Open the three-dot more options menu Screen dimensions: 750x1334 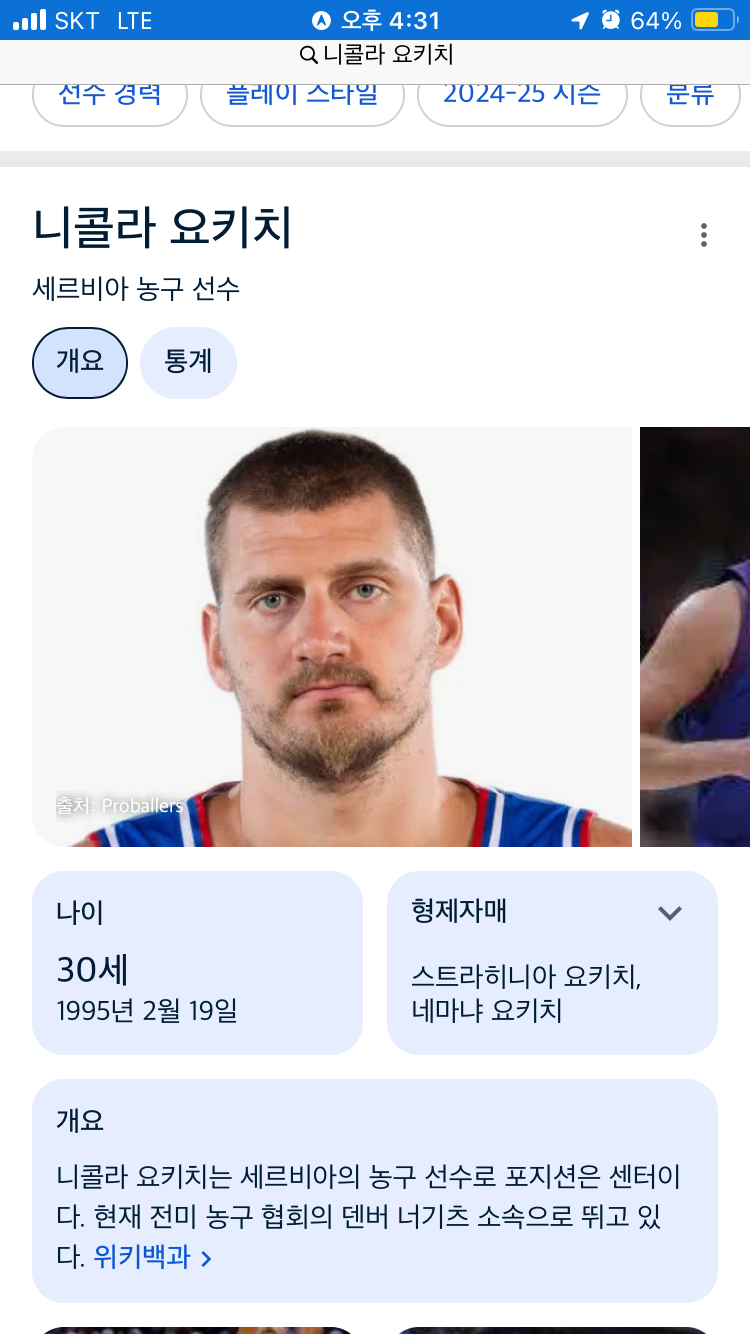[x=704, y=235]
